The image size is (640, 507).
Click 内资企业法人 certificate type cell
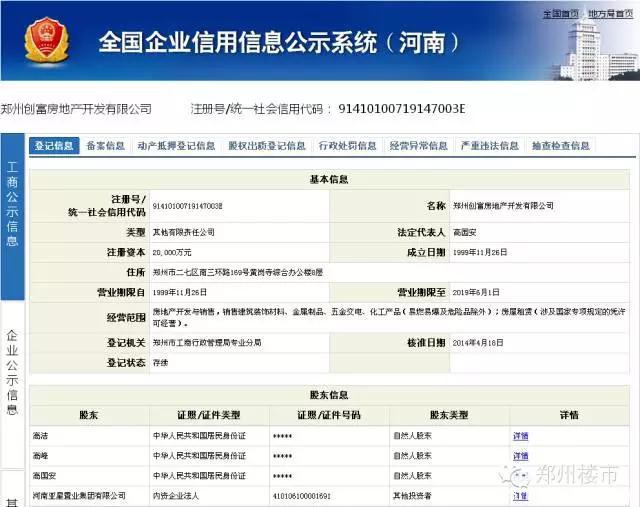tap(176, 496)
